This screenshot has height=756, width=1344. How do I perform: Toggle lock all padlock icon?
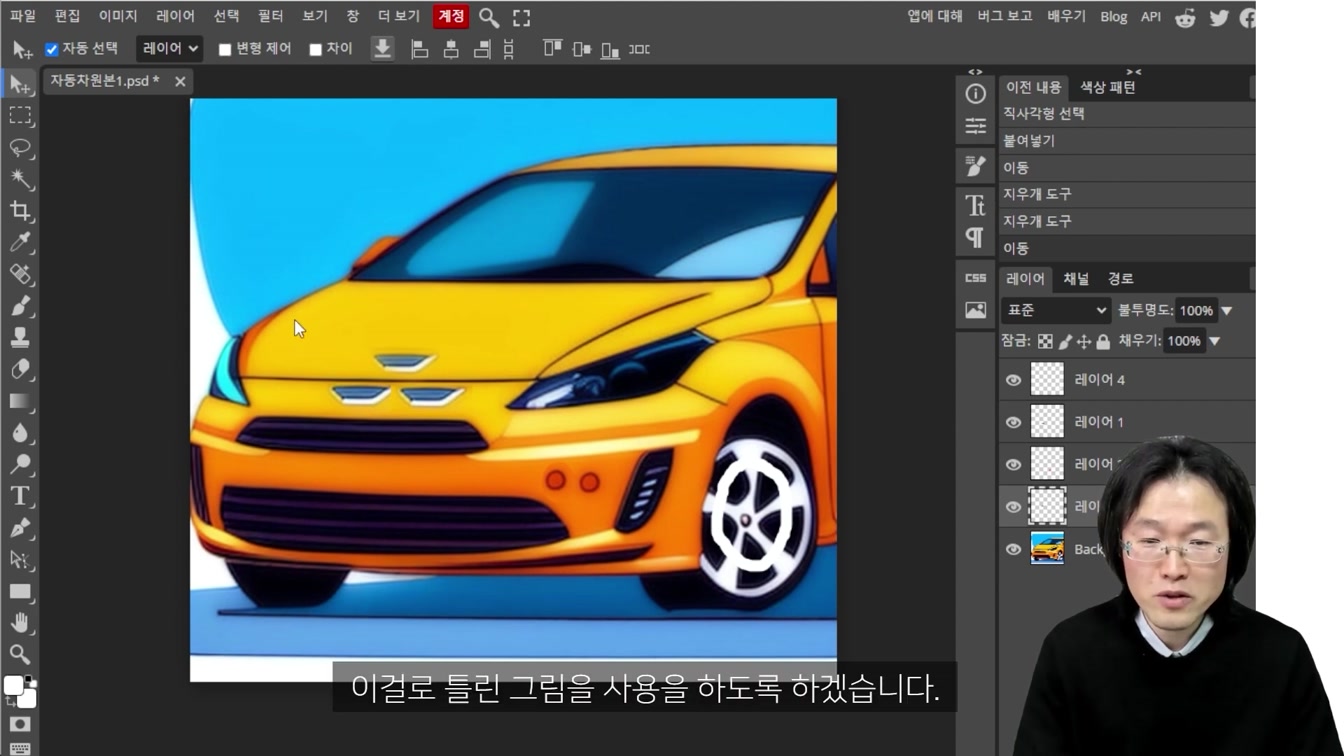(1103, 342)
